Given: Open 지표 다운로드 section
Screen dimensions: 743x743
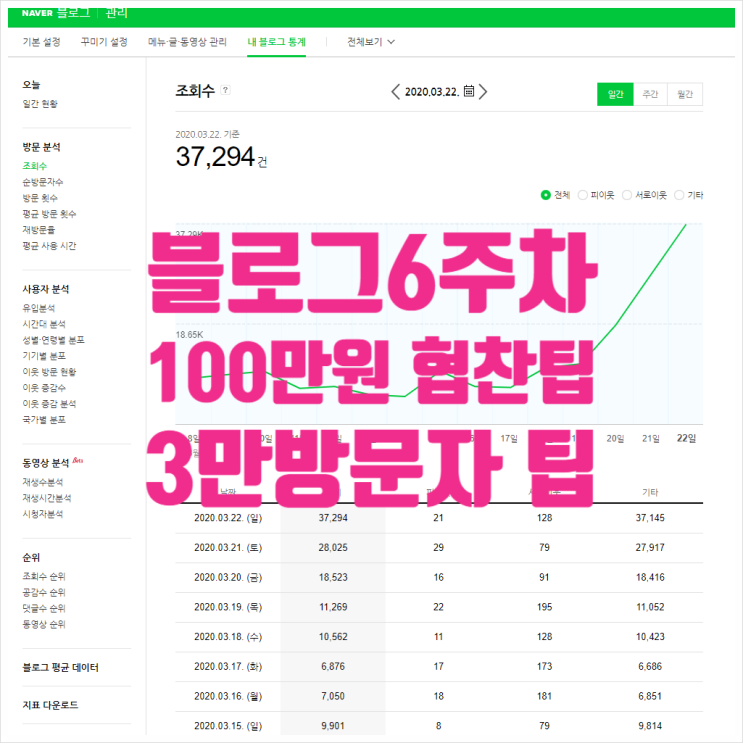Looking at the screenshot, I should click(50, 705).
